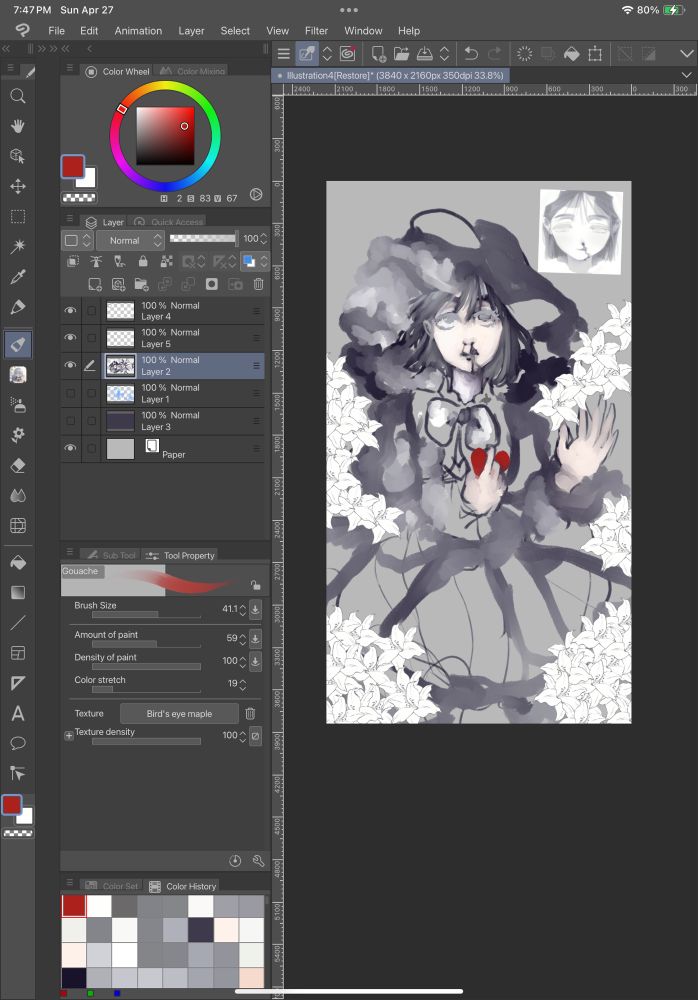Toggle Set as Reference Layer icon
This screenshot has height=1000, width=698.
click(x=96, y=261)
